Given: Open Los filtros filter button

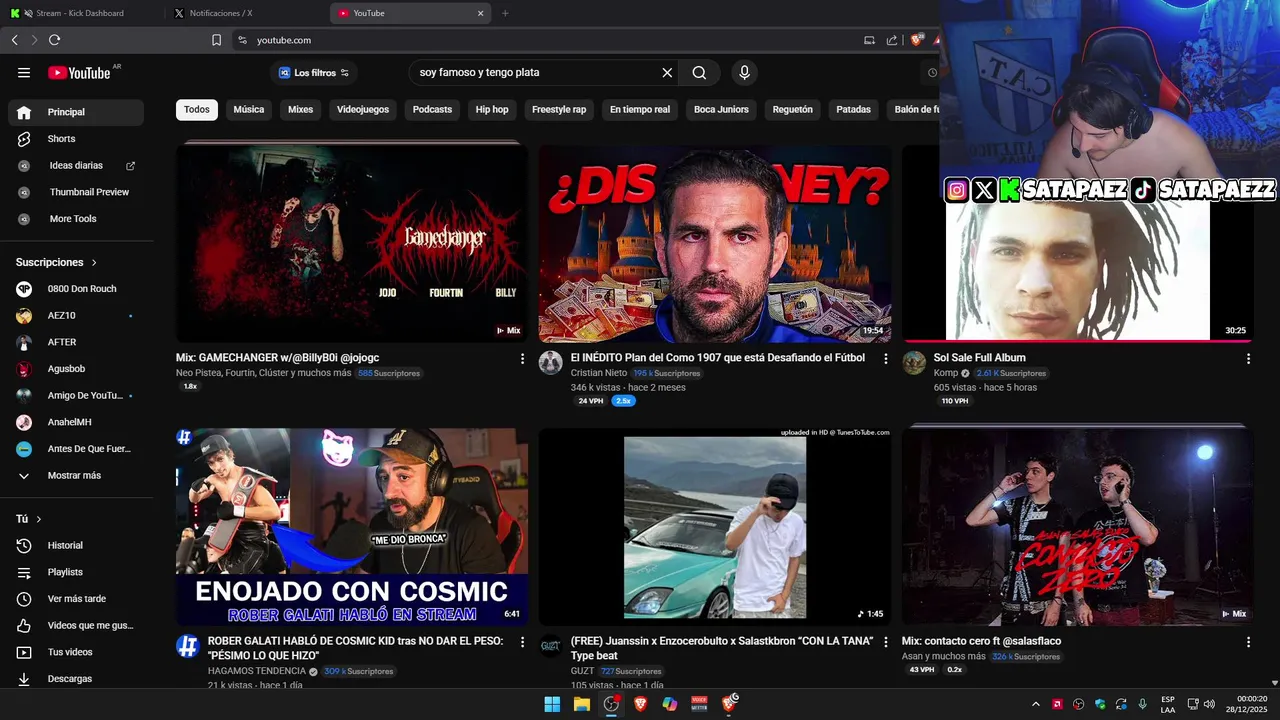Looking at the screenshot, I should pos(314,73).
